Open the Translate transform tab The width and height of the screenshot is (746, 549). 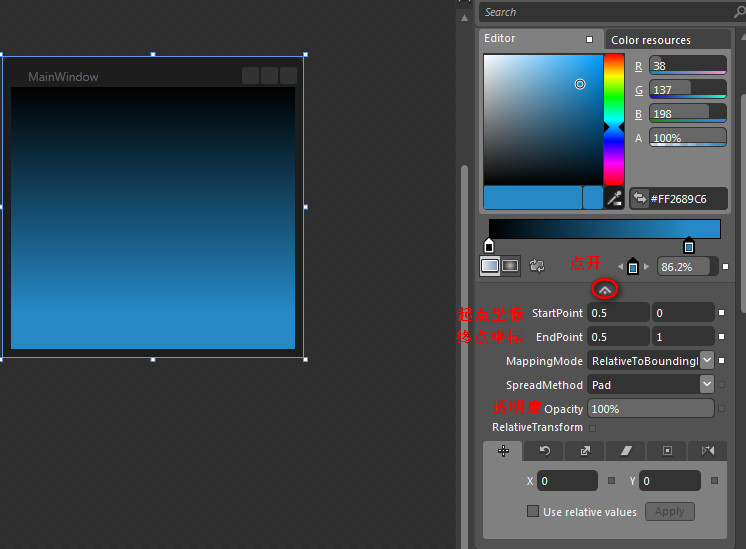pos(503,451)
